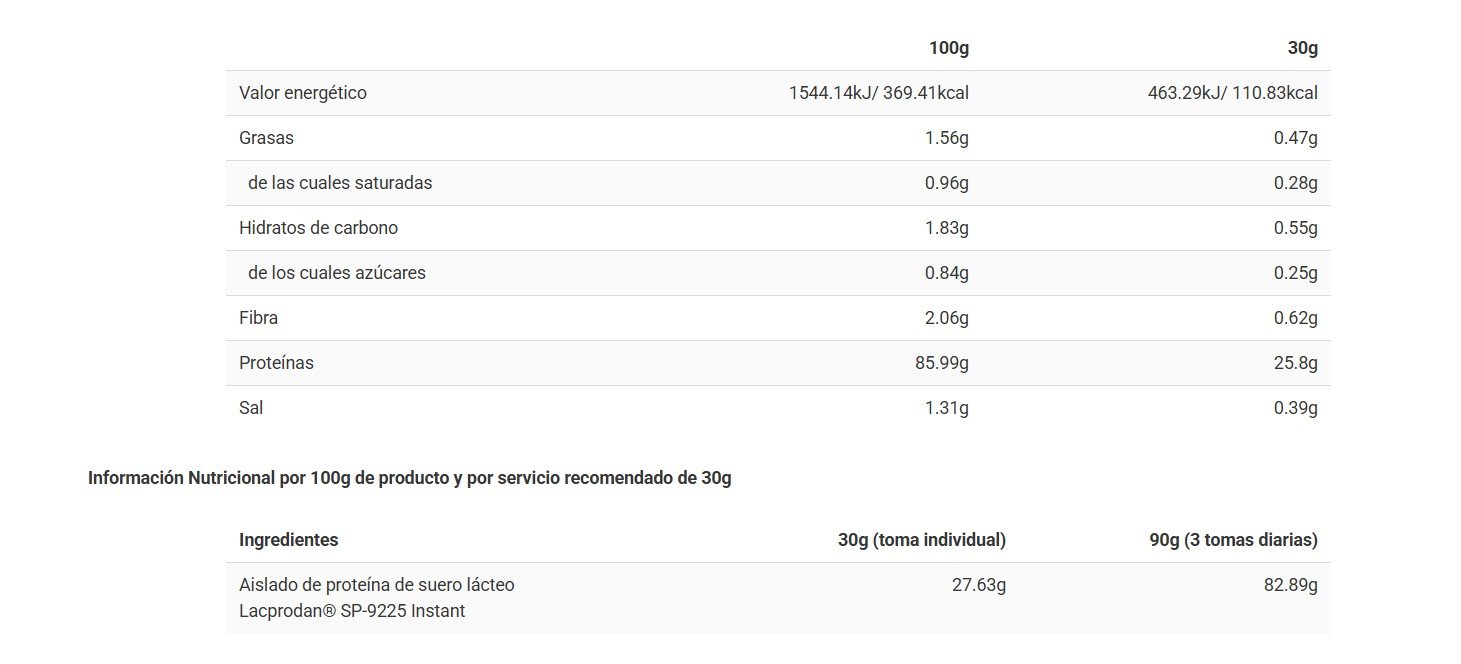This screenshot has width=1461, height=664.
Task: Click the de las cuales saturadas label
Action: pos(340,183)
